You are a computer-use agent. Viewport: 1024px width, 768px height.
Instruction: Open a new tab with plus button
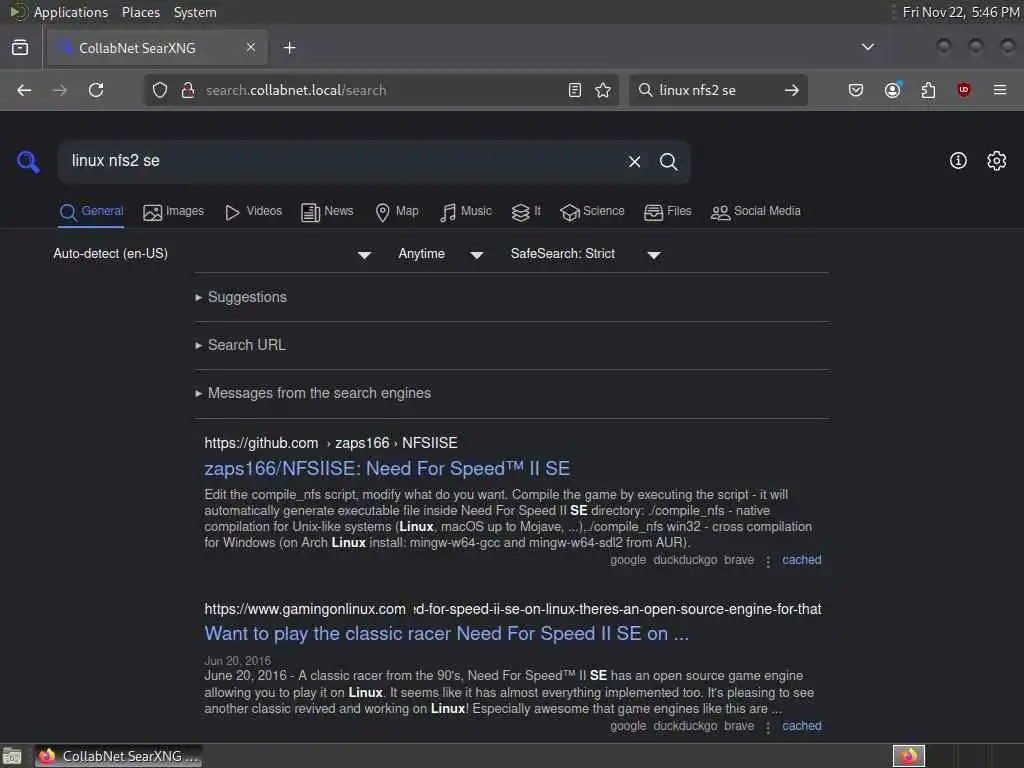[289, 48]
